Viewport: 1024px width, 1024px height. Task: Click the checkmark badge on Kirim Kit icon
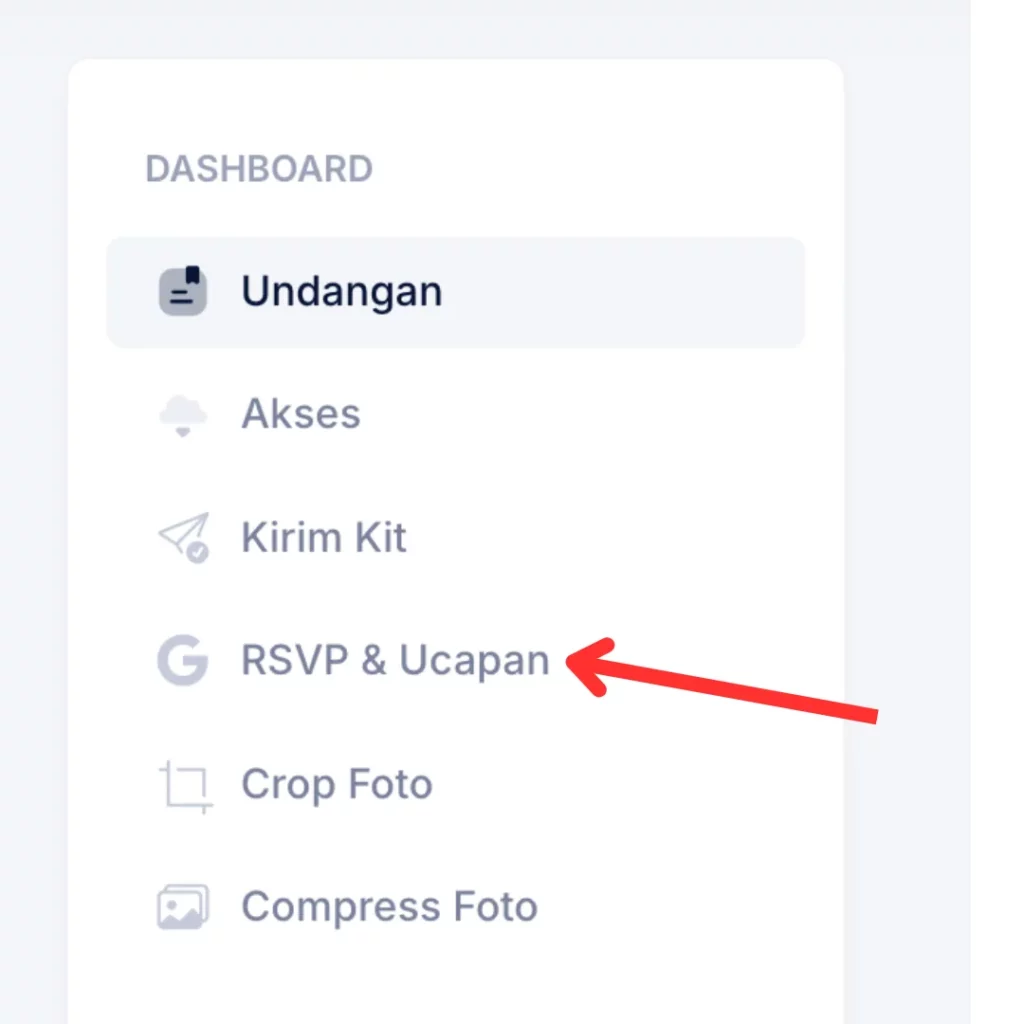[197, 552]
